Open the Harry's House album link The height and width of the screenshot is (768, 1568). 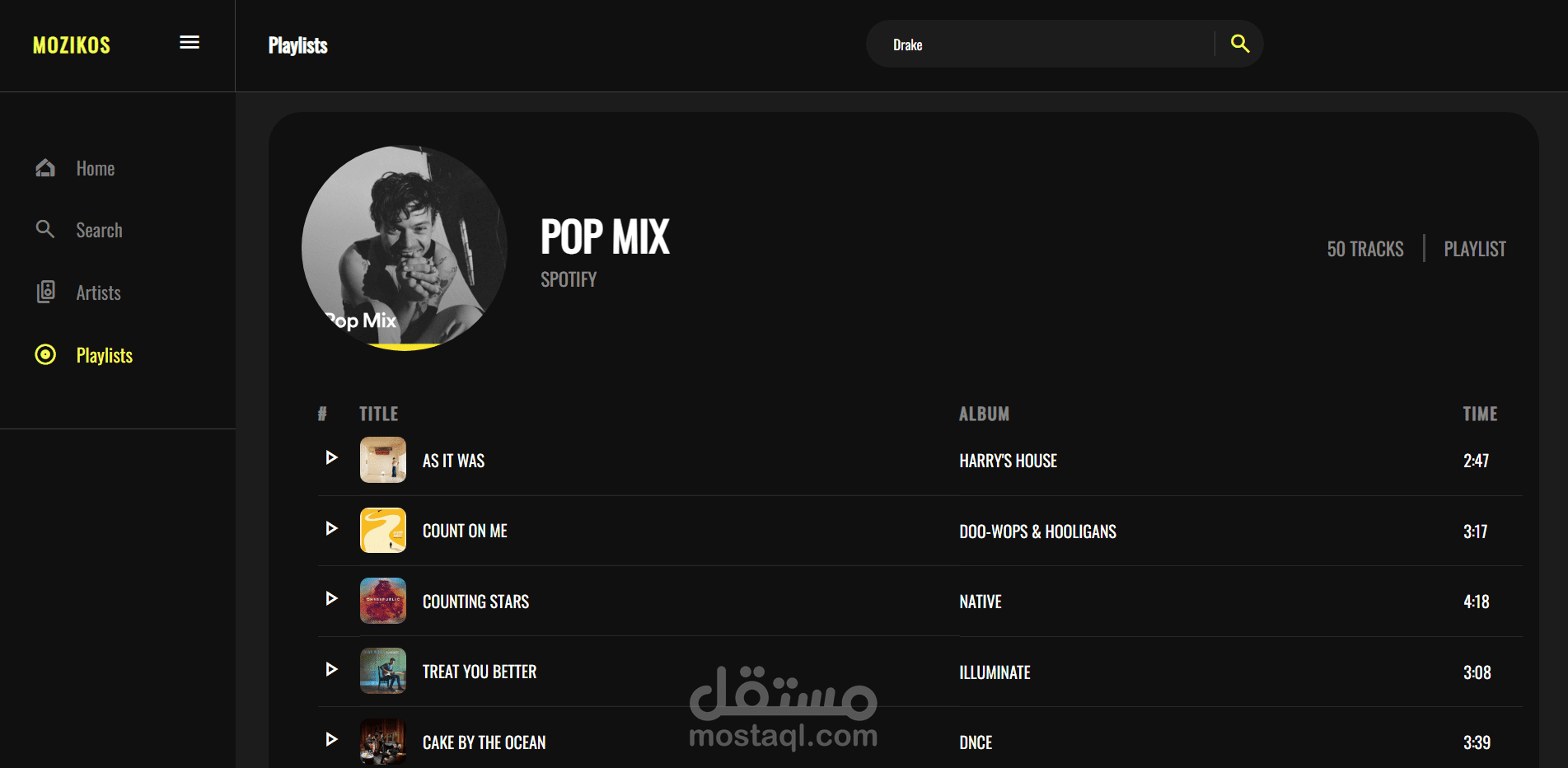[1008, 461]
